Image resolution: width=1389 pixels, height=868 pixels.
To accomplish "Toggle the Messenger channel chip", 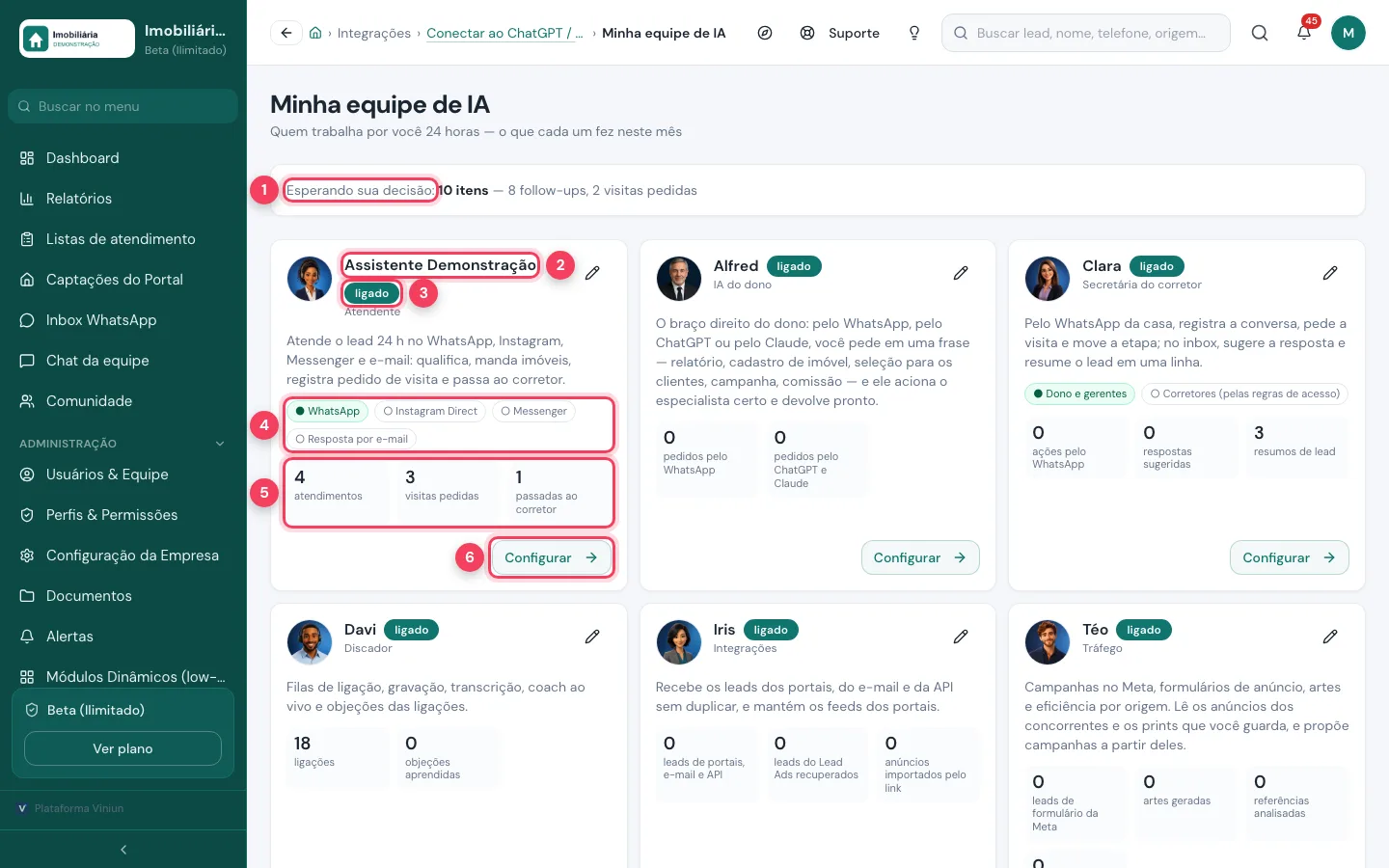I will coord(534,411).
